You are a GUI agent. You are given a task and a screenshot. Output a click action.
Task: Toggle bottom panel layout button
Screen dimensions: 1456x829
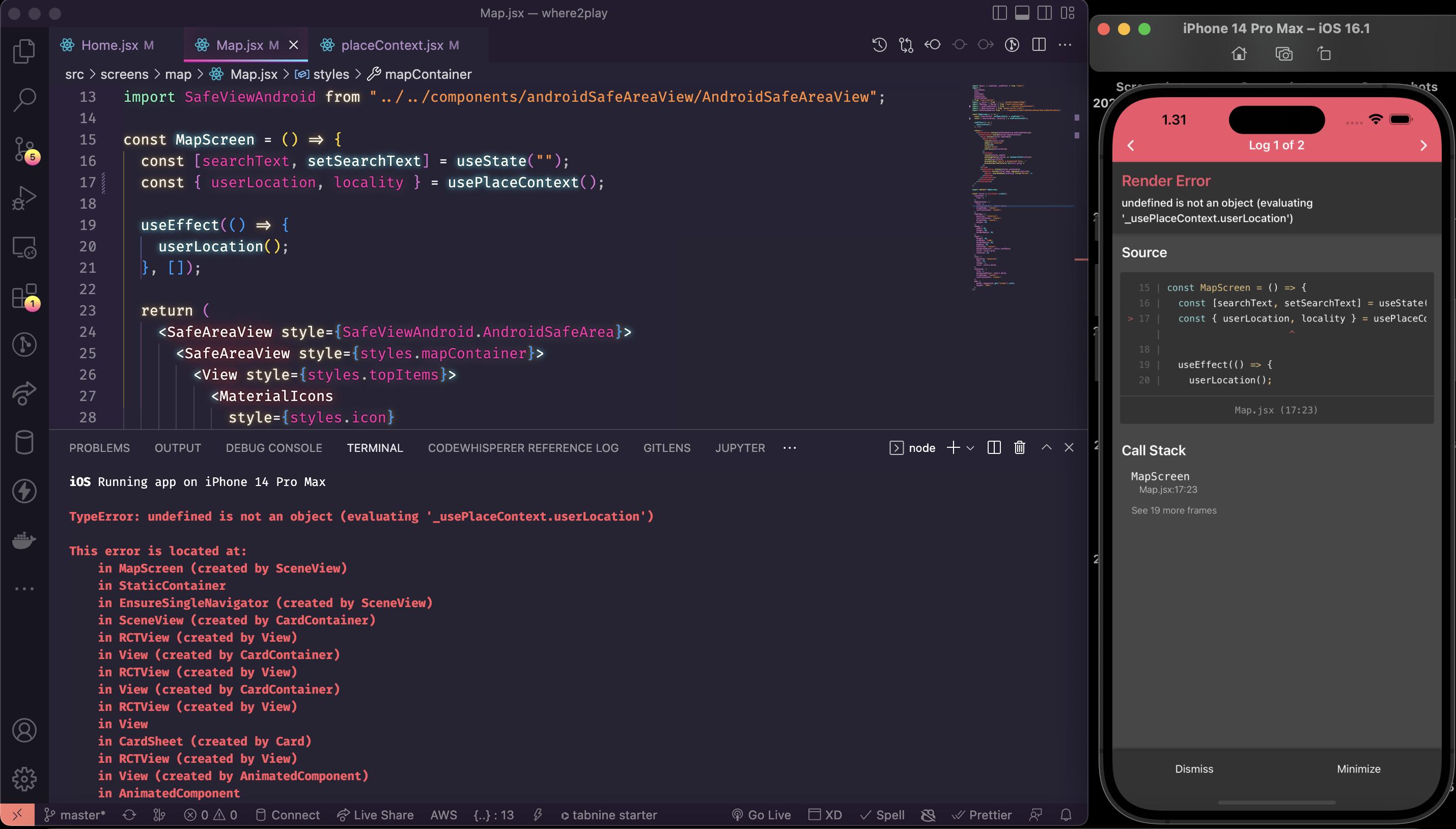coord(1022,13)
